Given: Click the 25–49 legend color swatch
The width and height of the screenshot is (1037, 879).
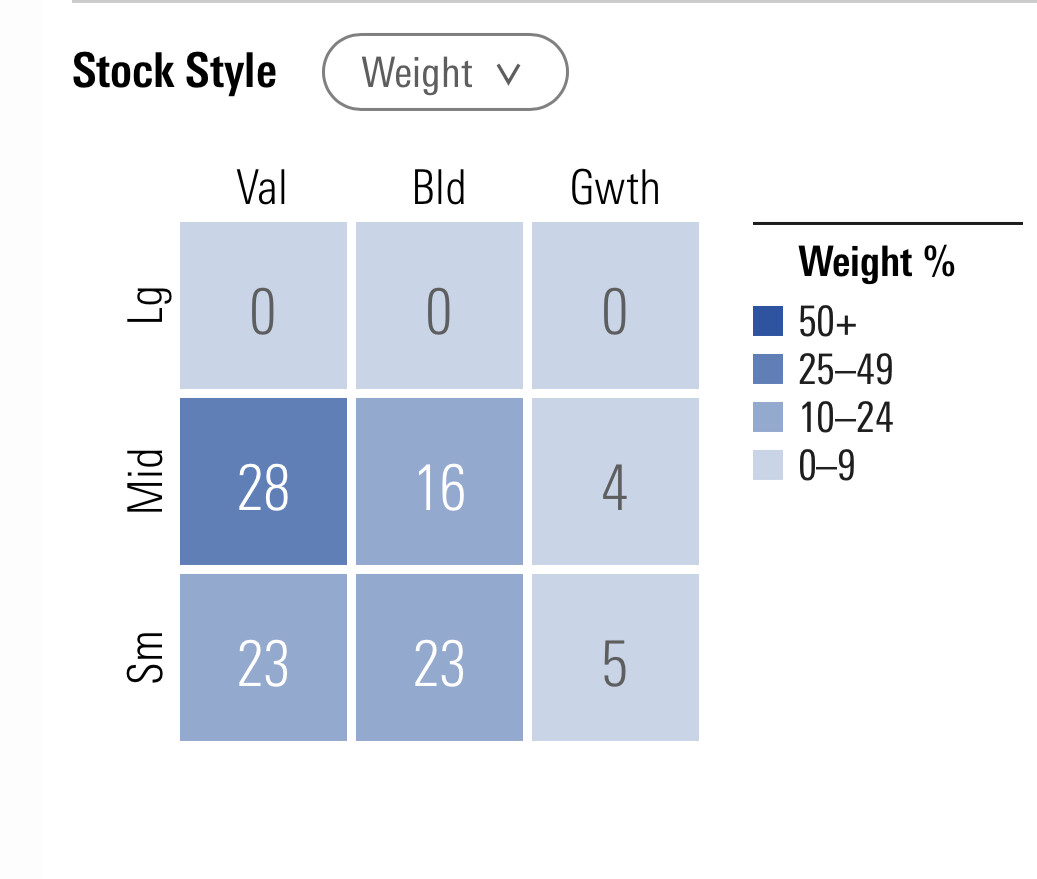Looking at the screenshot, I should click(768, 370).
